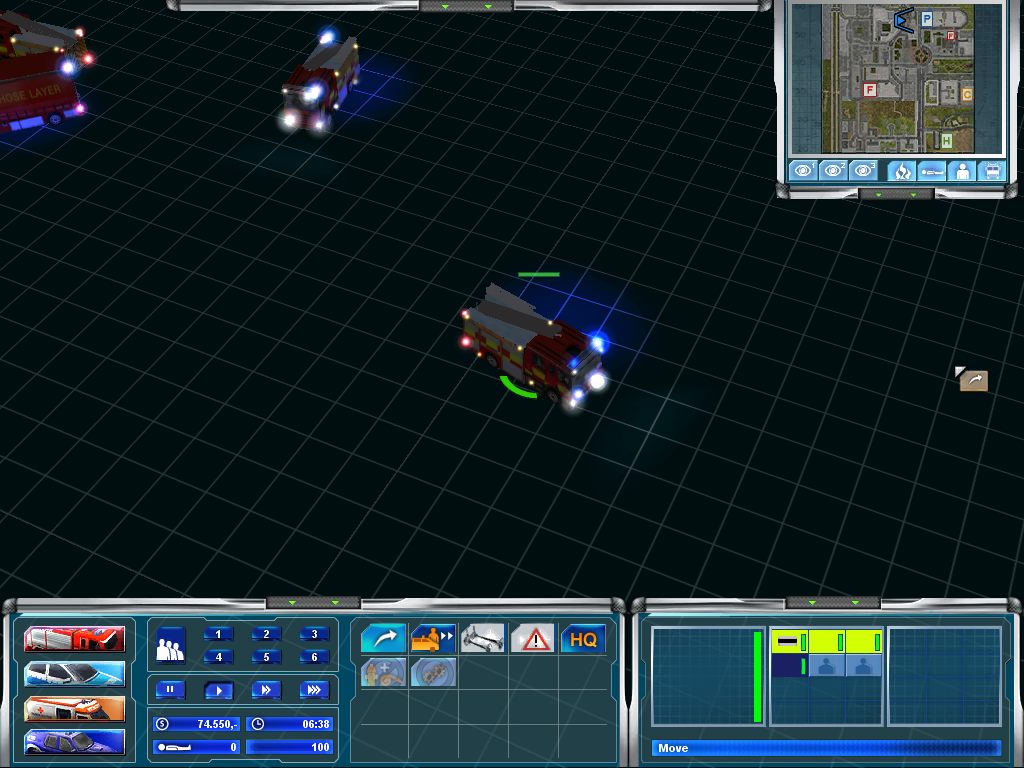1024x768 pixels.
Task: Click the green H hospital marker
Action: 946,140
